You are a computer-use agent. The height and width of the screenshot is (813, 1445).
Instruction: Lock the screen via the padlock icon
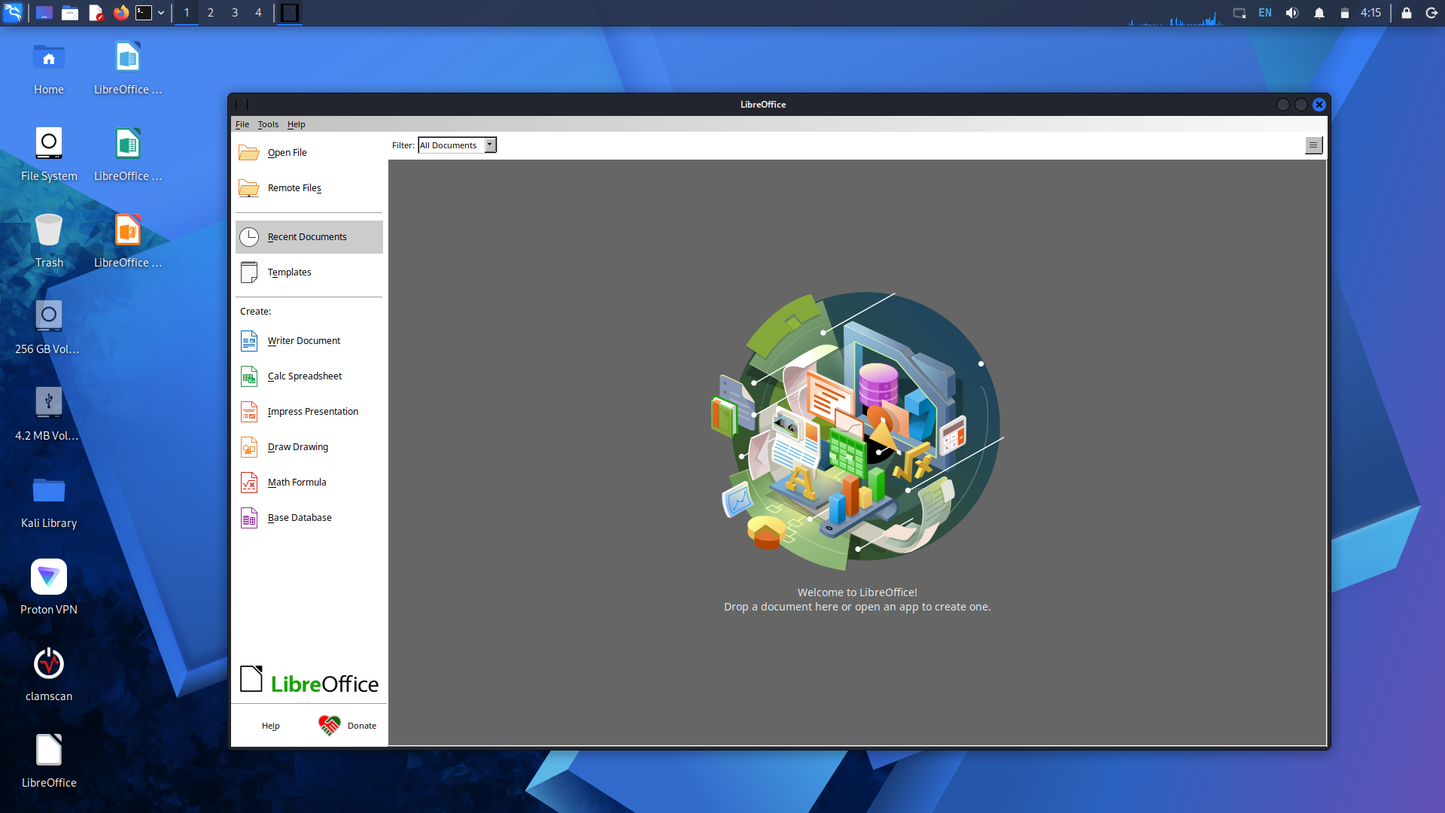[x=1406, y=13]
